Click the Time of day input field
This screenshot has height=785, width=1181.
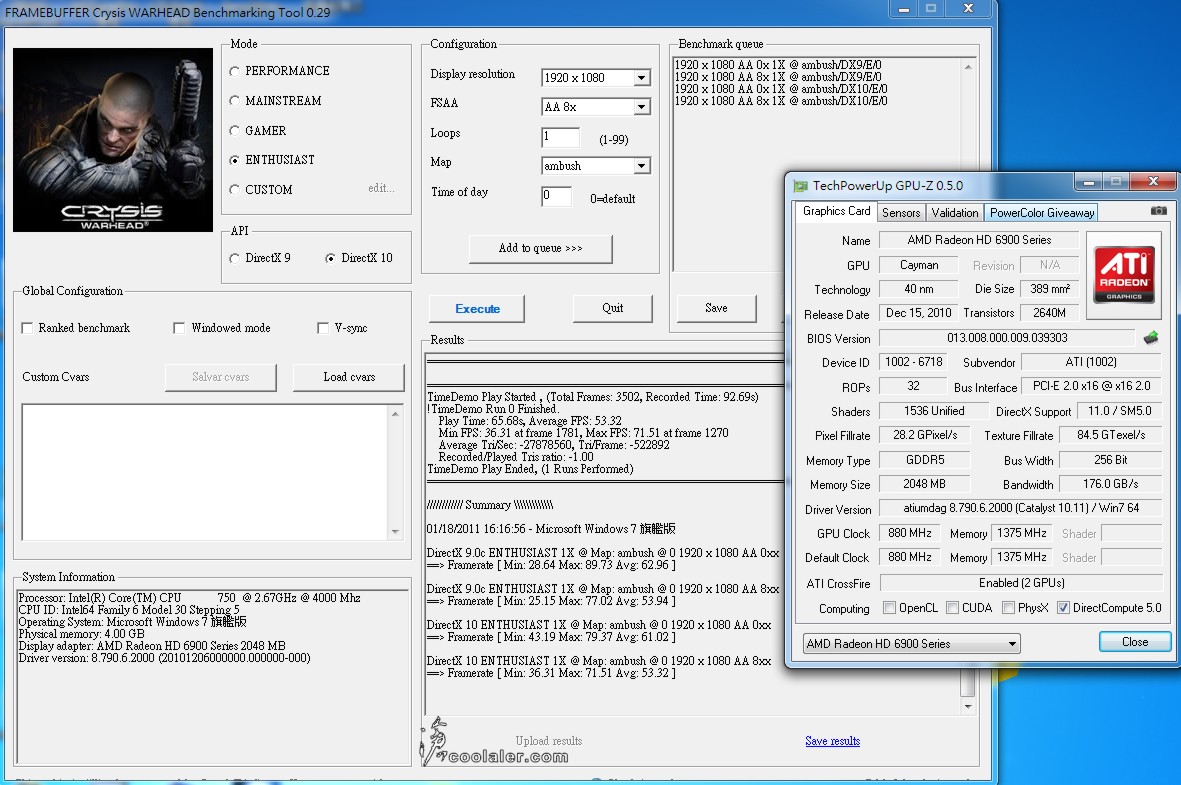(556, 197)
